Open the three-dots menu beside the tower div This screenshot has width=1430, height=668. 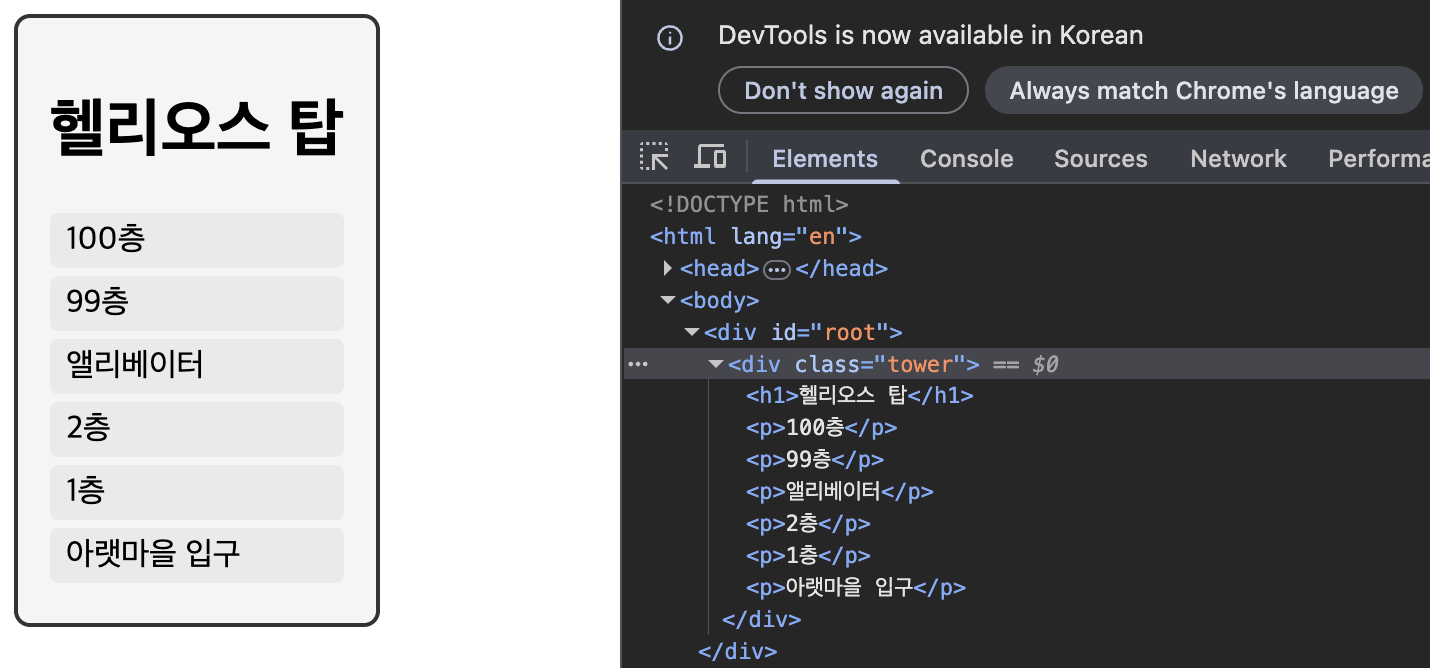637,364
